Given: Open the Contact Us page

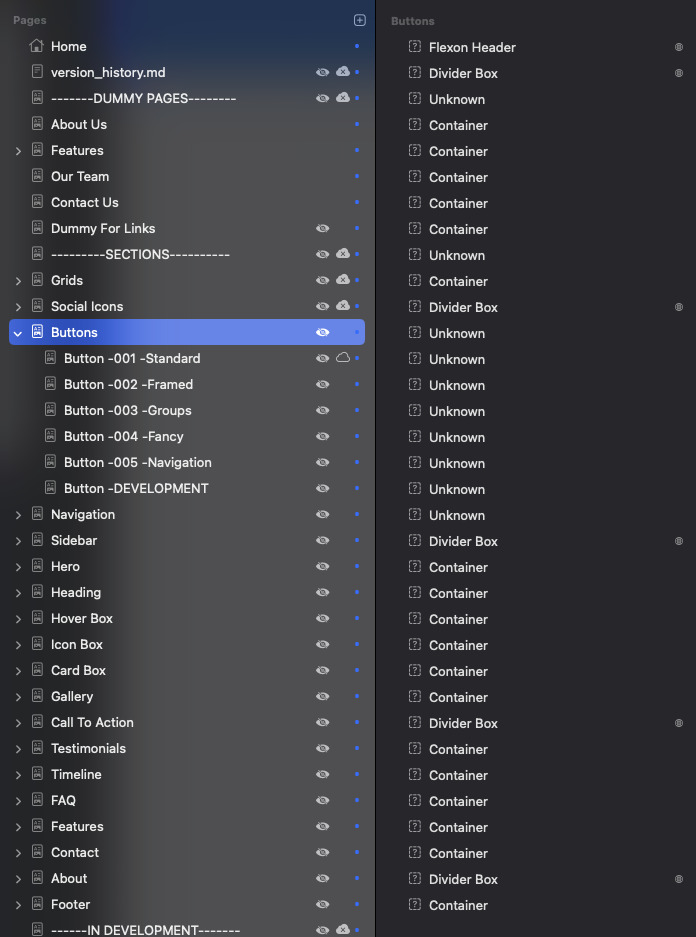Looking at the screenshot, I should (x=85, y=202).
